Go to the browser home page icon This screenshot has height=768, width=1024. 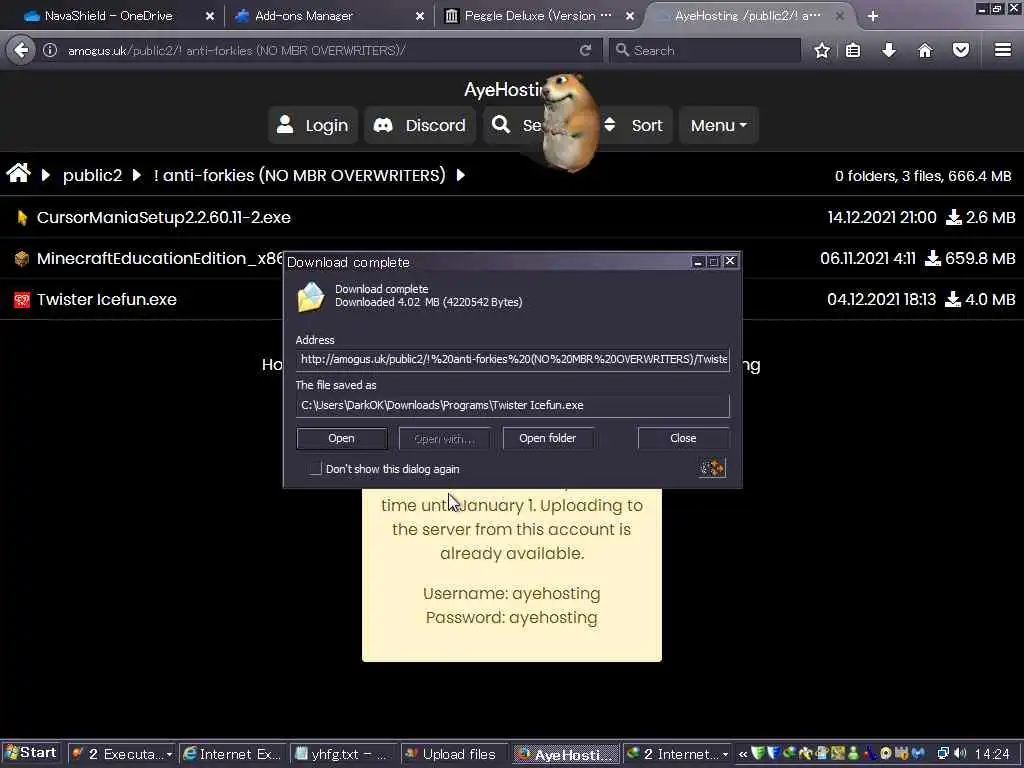click(925, 50)
